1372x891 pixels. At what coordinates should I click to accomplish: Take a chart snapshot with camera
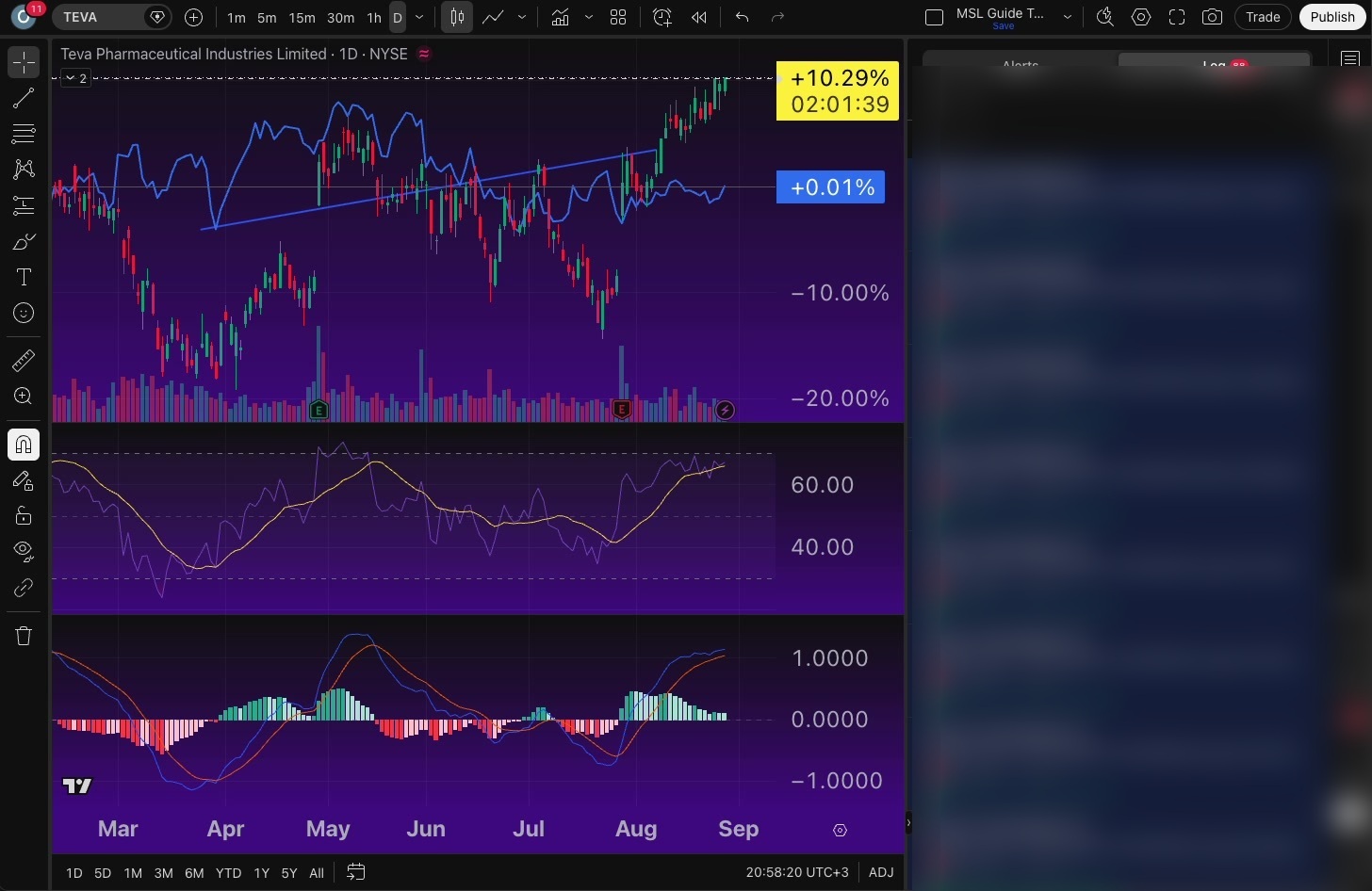[x=1213, y=17]
